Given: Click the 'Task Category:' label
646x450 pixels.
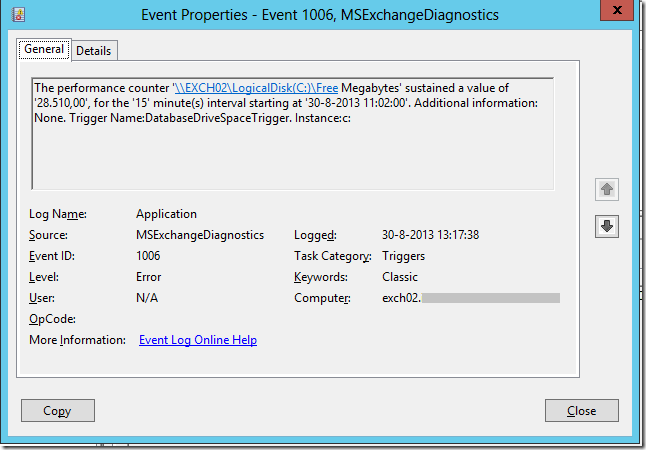Looking at the screenshot, I should tap(333, 256).
